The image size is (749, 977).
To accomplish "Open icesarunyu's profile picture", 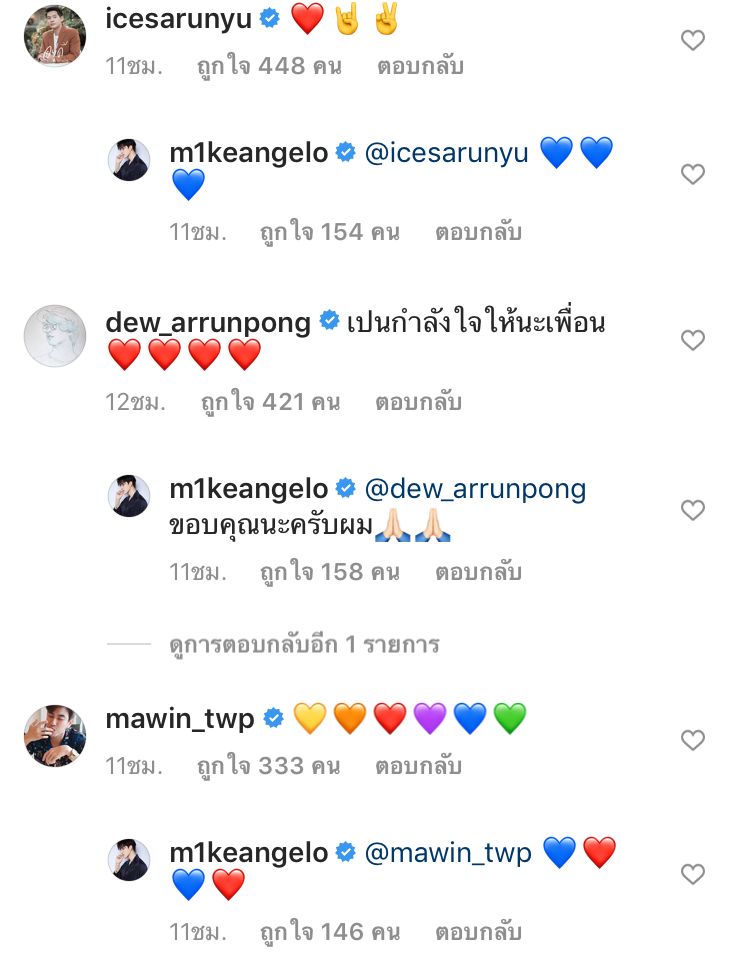I will click(55, 36).
